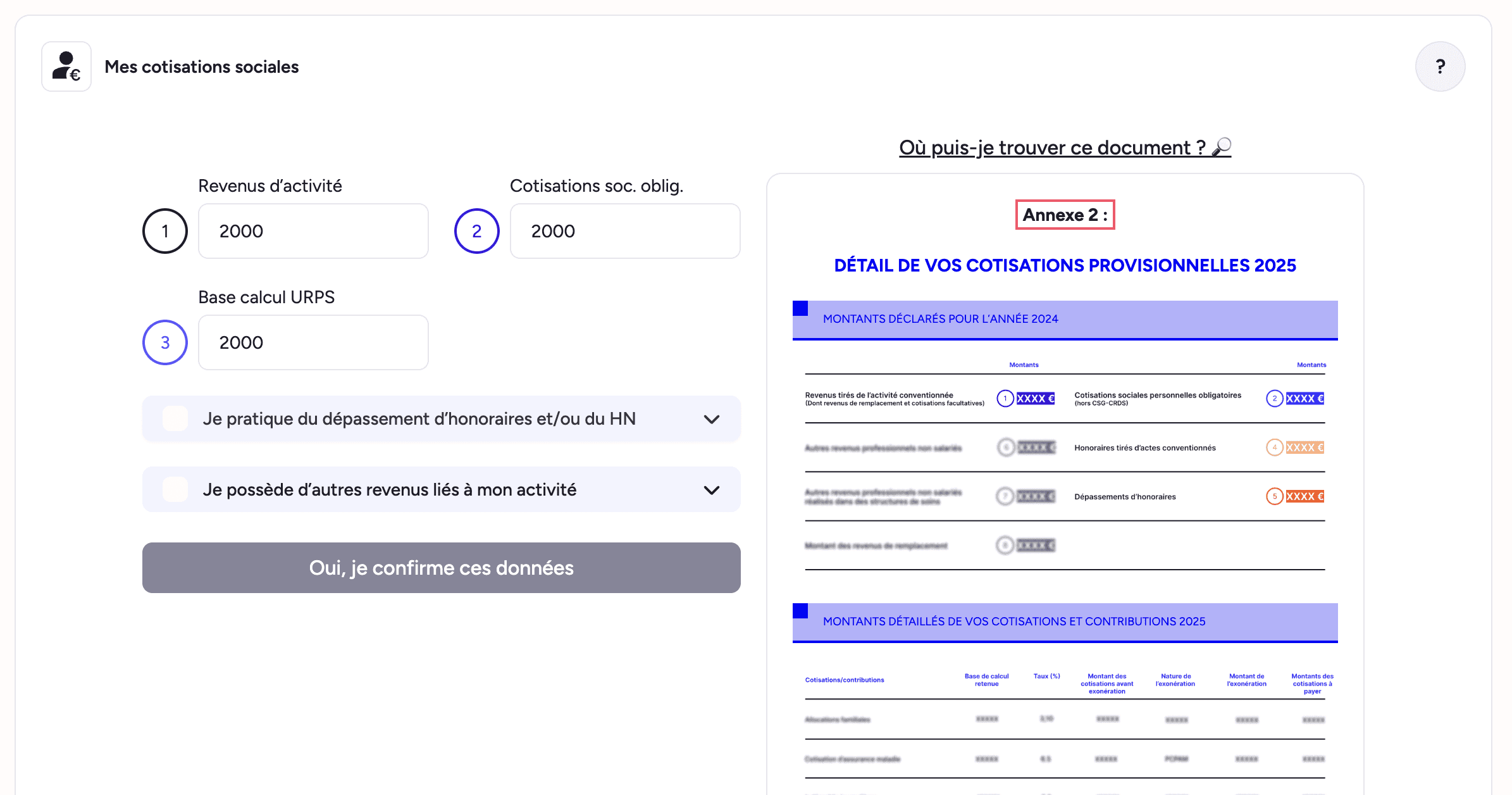This screenshot has width=1512, height=795.
Task: Check the dépassement d'honoraires checkbox
Action: point(175,418)
